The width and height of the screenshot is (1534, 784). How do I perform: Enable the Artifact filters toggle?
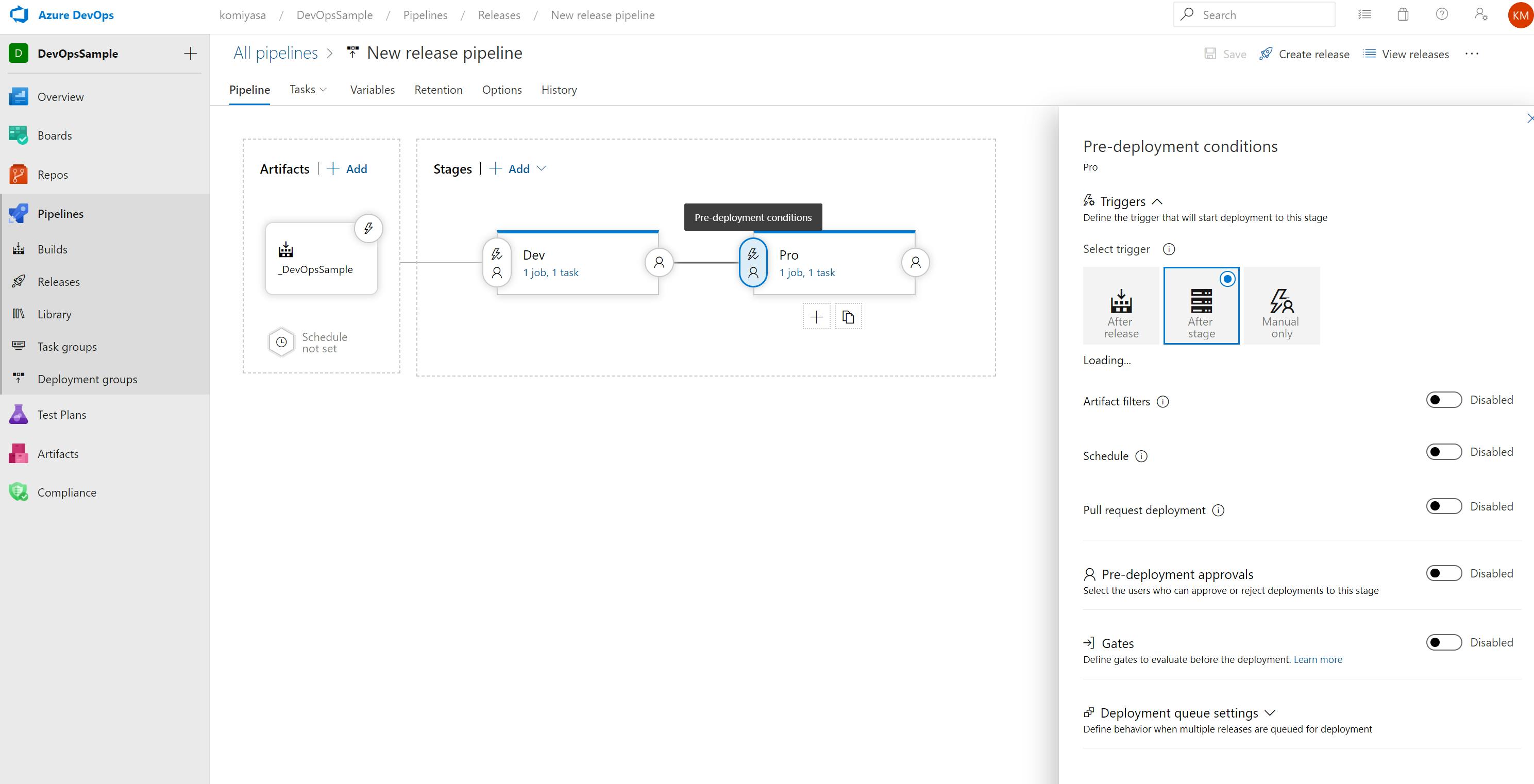[1443, 400]
